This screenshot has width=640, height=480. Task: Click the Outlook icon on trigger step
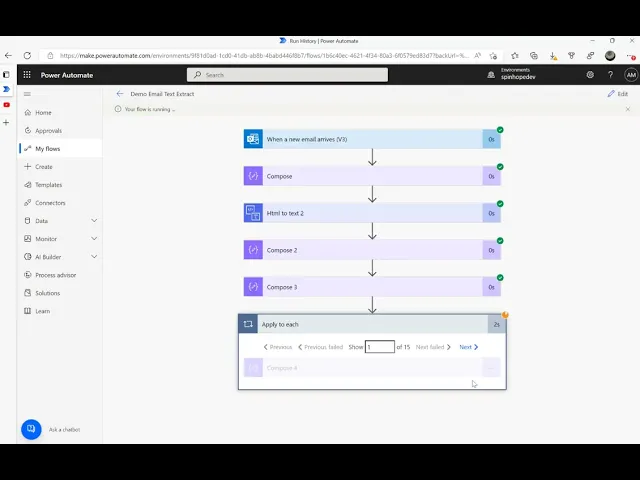(x=253, y=139)
